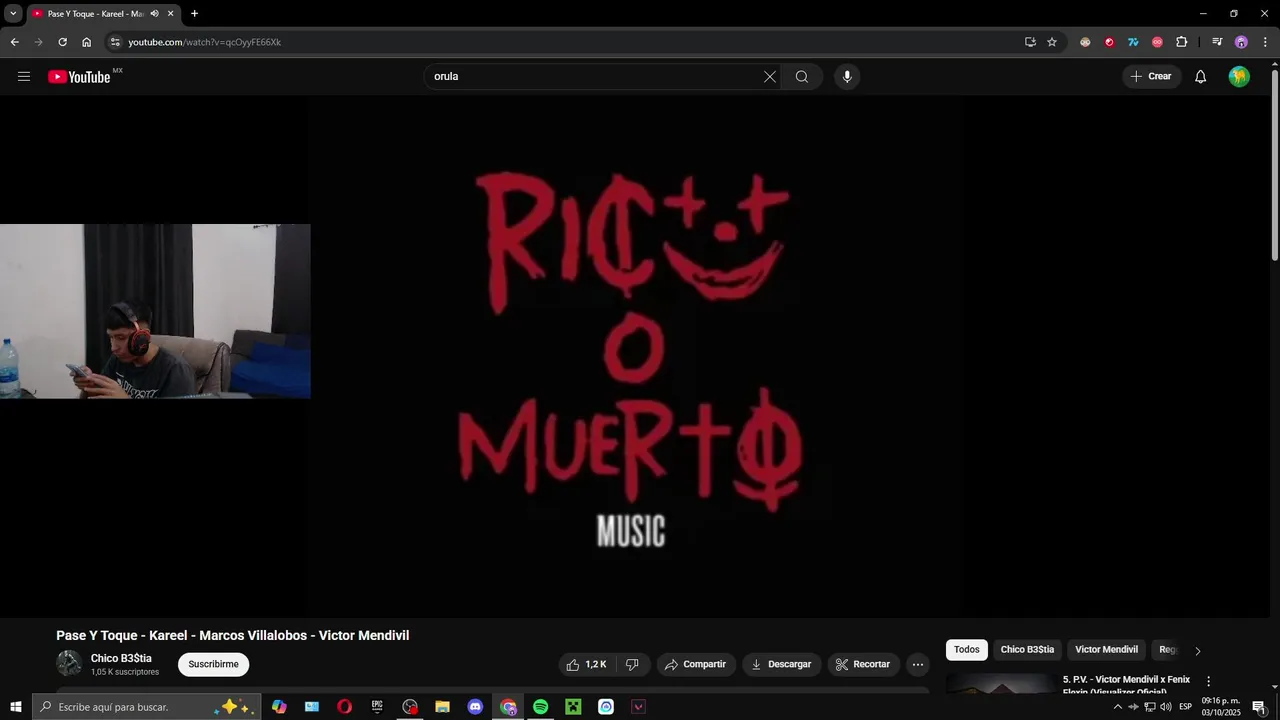Bookmark this page with the star
Viewport: 1280px width, 720px height.
point(1052,42)
